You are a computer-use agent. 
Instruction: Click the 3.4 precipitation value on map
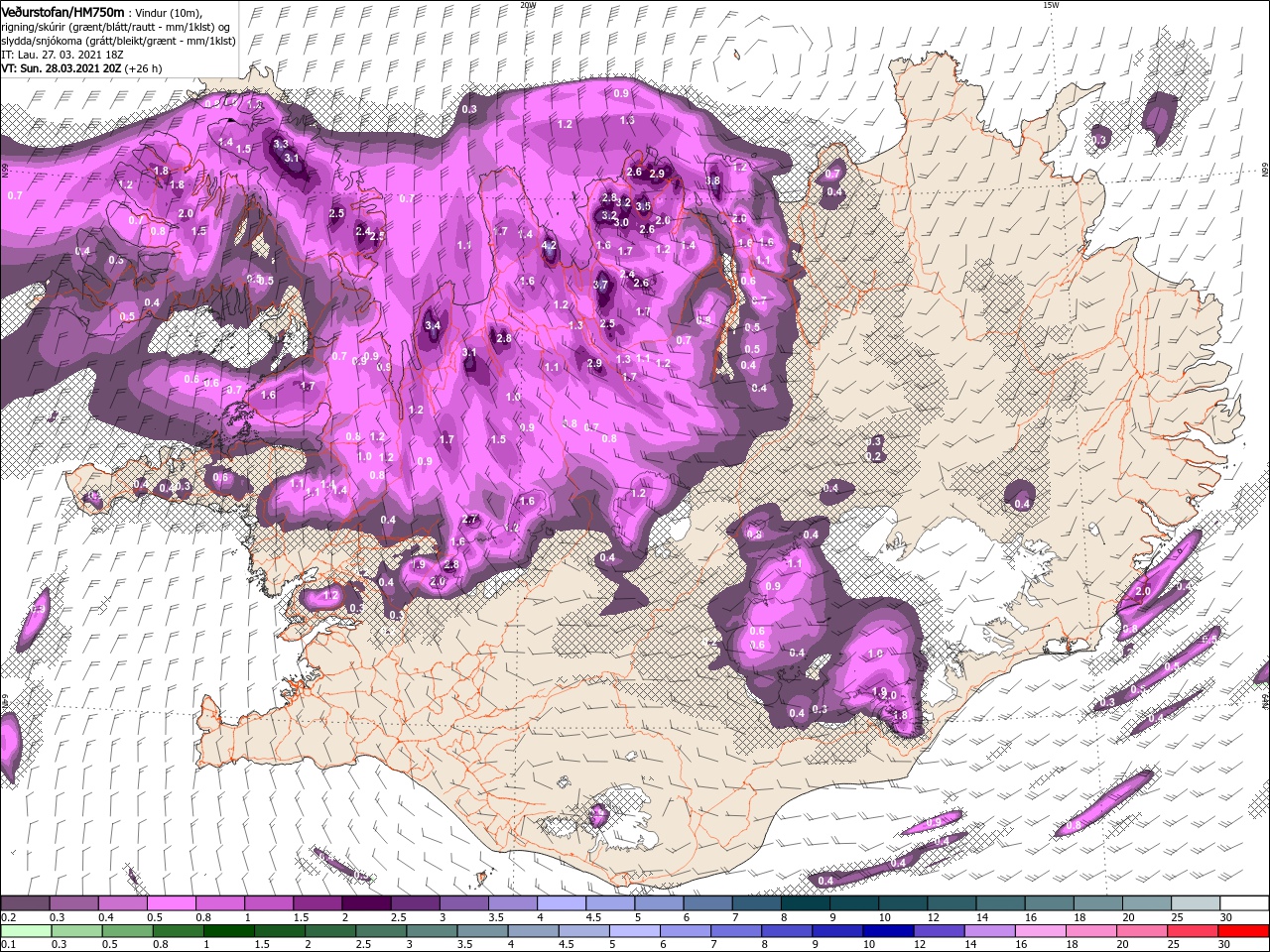coord(432,325)
